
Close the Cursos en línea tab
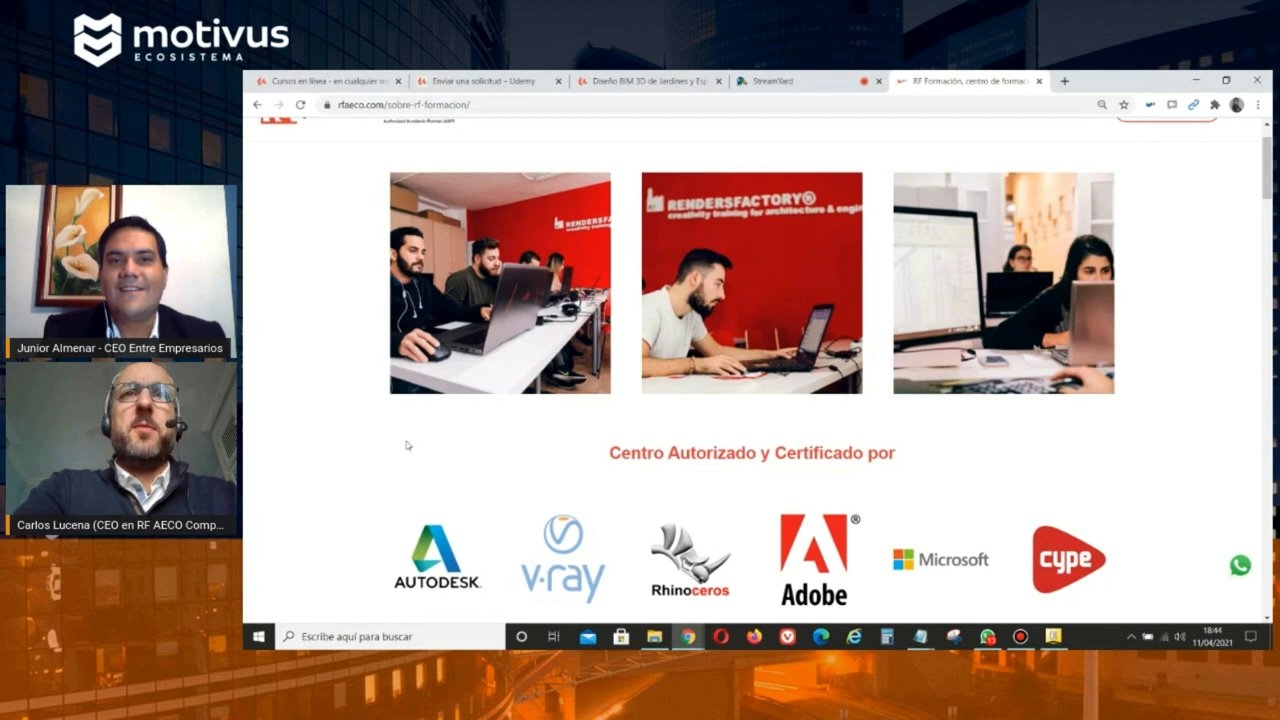pyautogui.click(x=398, y=81)
